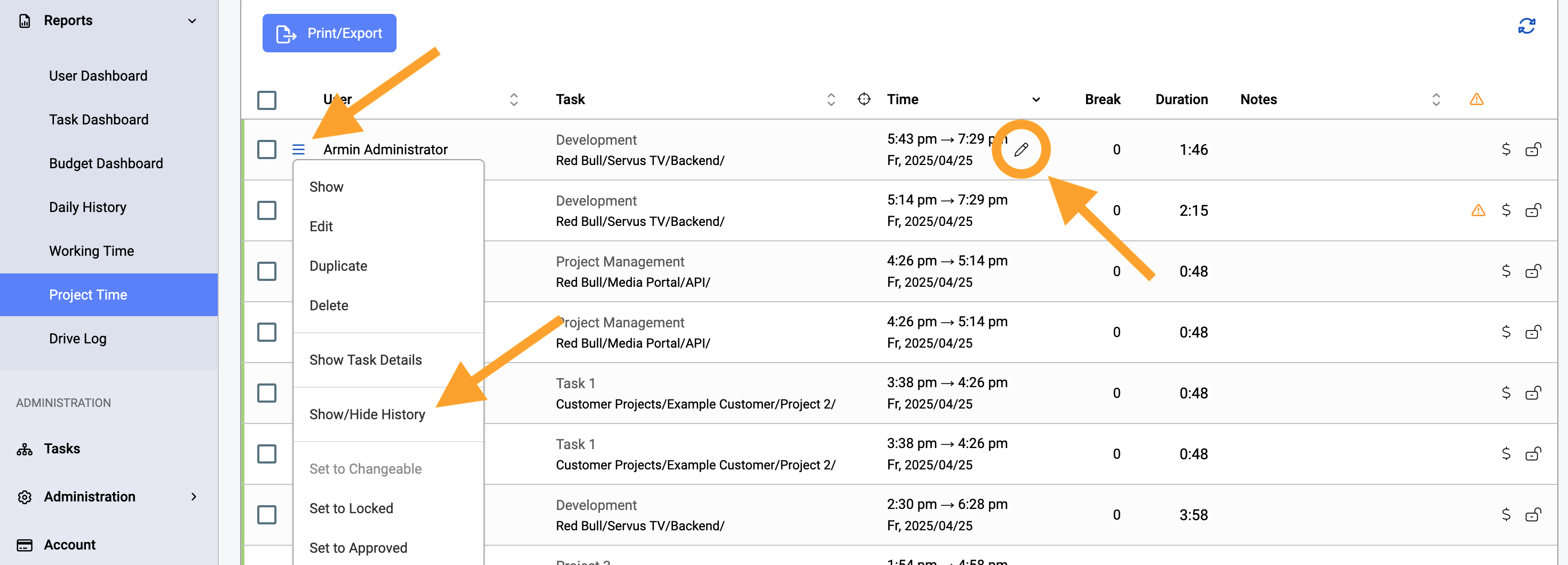This screenshot has width=1568, height=565.
Task: Expand the Administration submenu arrow
Action: [x=194, y=497]
